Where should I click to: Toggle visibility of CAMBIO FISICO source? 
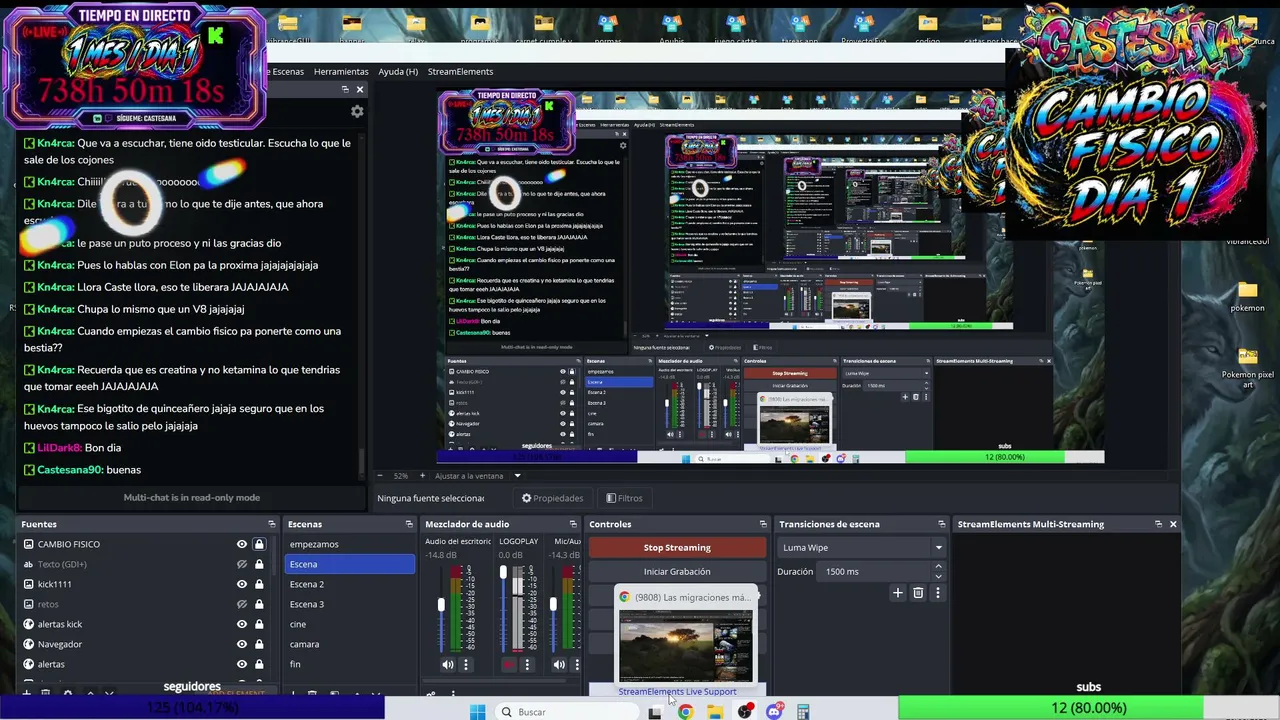click(x=241, y=544)
